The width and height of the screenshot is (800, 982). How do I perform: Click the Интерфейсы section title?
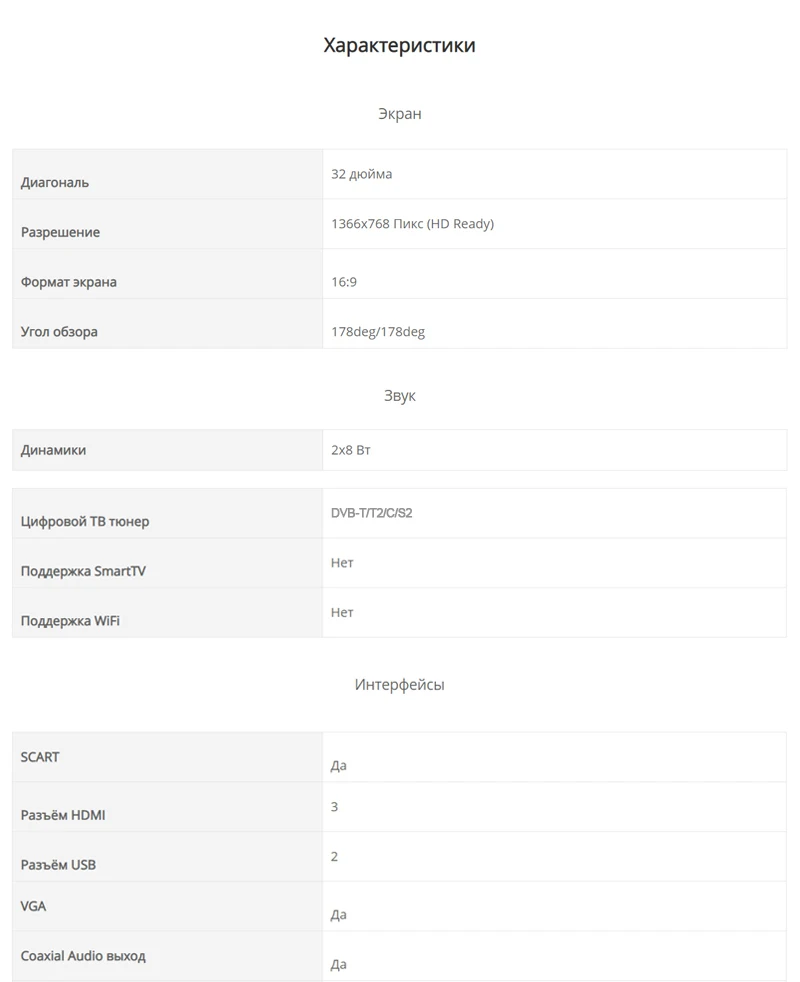point(399,685)
